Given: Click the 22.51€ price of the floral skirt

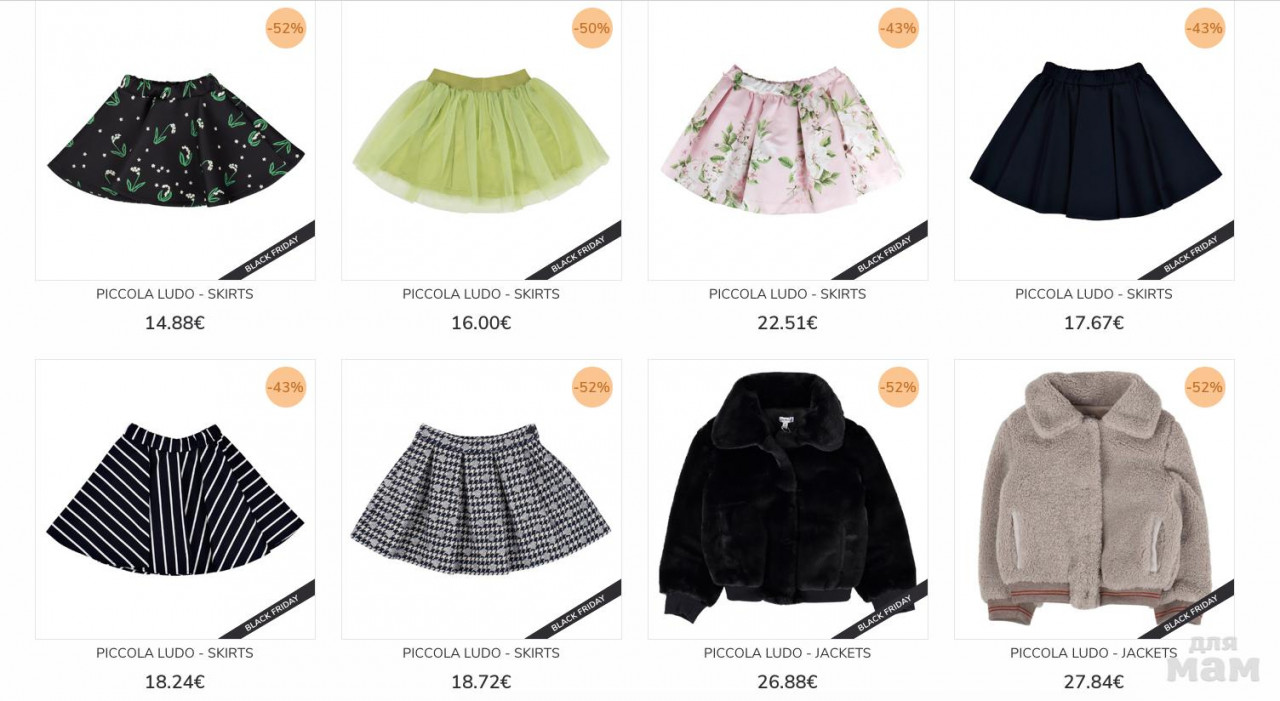Looking at the screenshot, I should 788,323.
